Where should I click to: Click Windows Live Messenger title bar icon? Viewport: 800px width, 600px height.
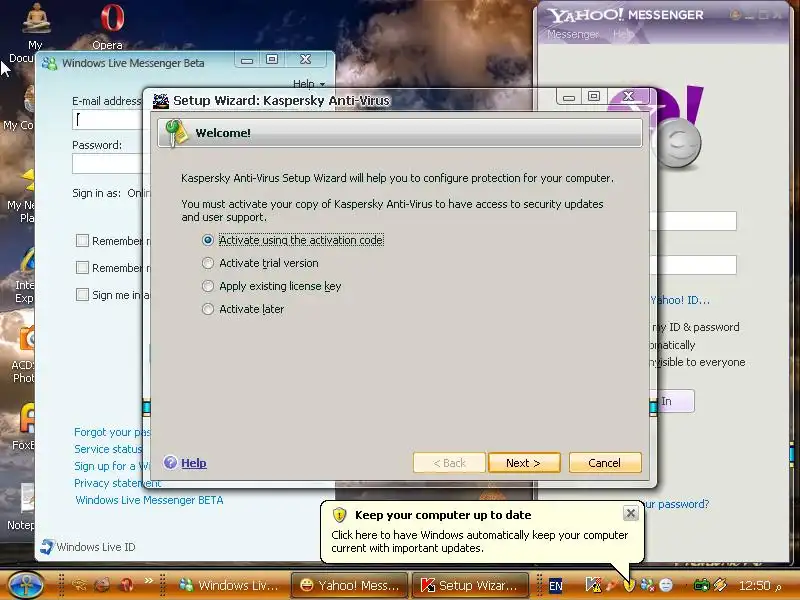coord(49,64)
